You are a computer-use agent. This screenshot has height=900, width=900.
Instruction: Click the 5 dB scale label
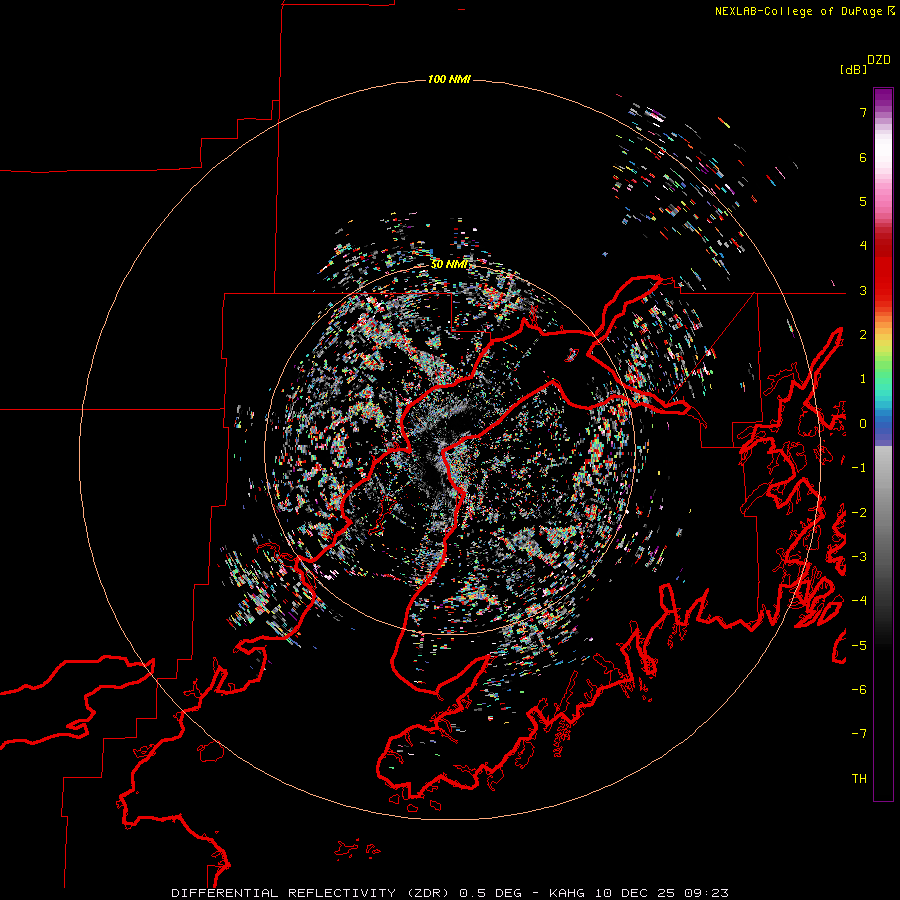(x=863, y=201)
